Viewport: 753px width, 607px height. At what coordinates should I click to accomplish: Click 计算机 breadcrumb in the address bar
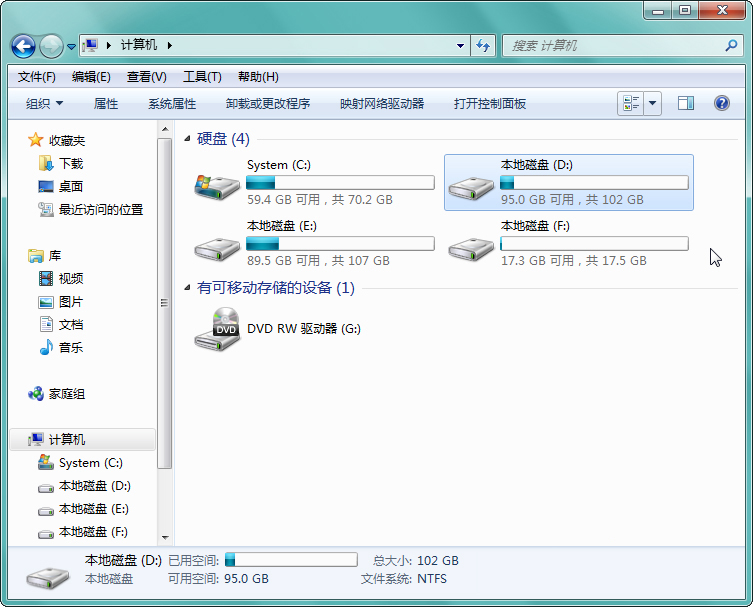[x=138, y=45]
